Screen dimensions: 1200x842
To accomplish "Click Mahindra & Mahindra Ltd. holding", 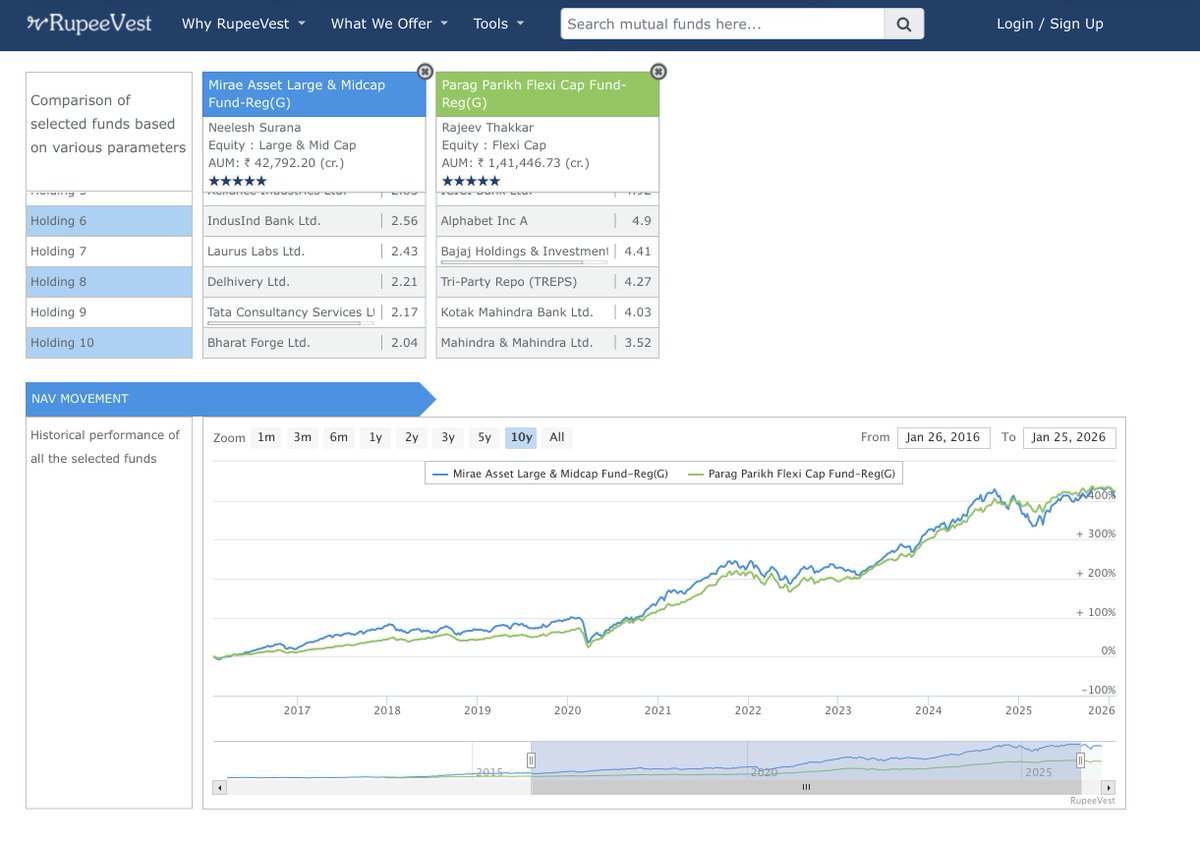I will click(517, 342).
